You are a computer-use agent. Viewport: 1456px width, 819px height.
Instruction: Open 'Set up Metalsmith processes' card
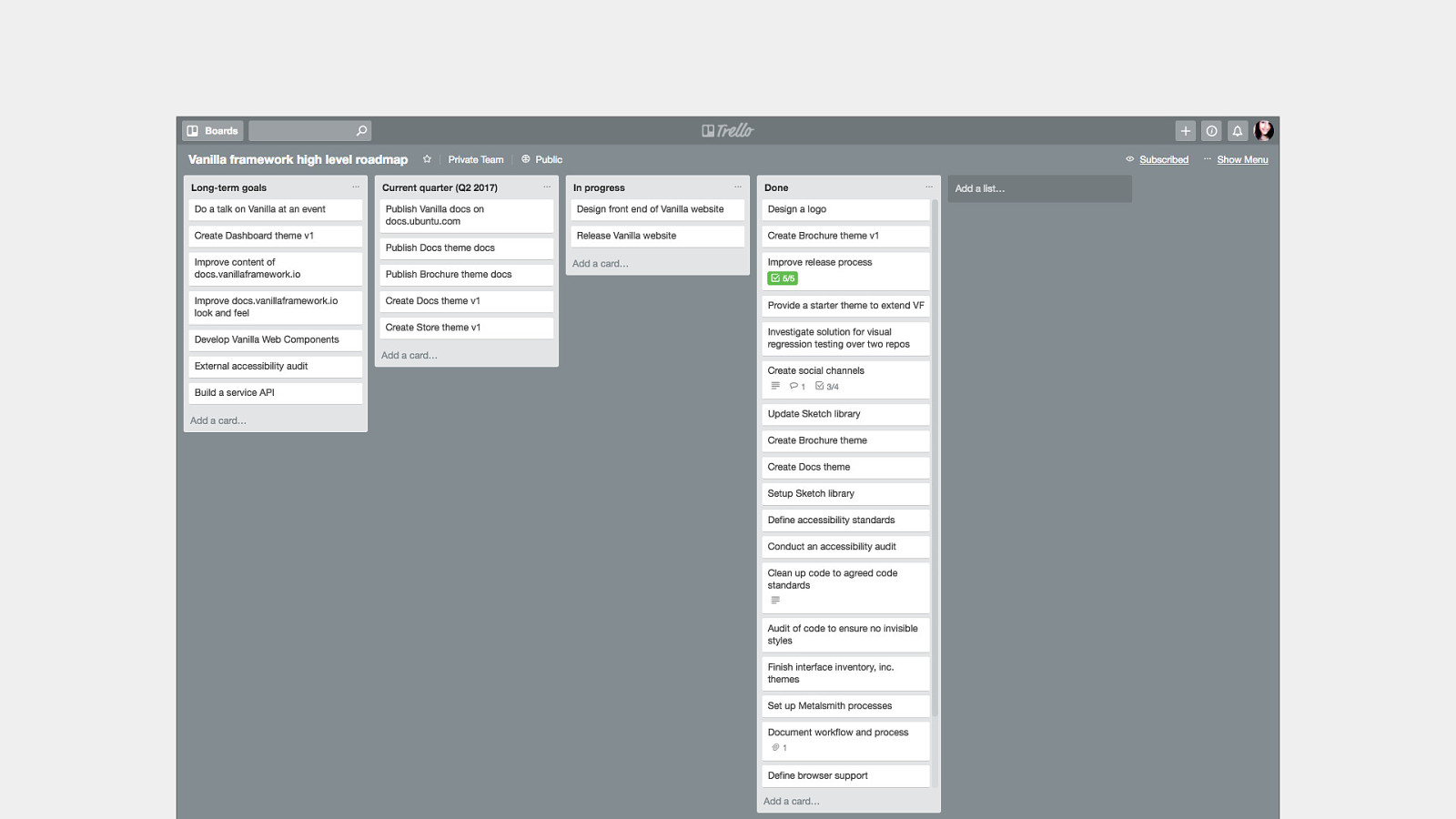click(845, 706)
